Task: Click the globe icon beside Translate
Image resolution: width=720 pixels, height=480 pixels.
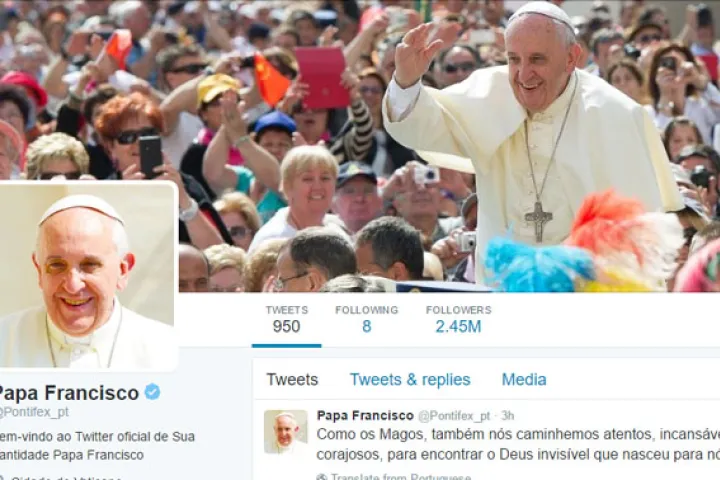Action: (322, 477)
